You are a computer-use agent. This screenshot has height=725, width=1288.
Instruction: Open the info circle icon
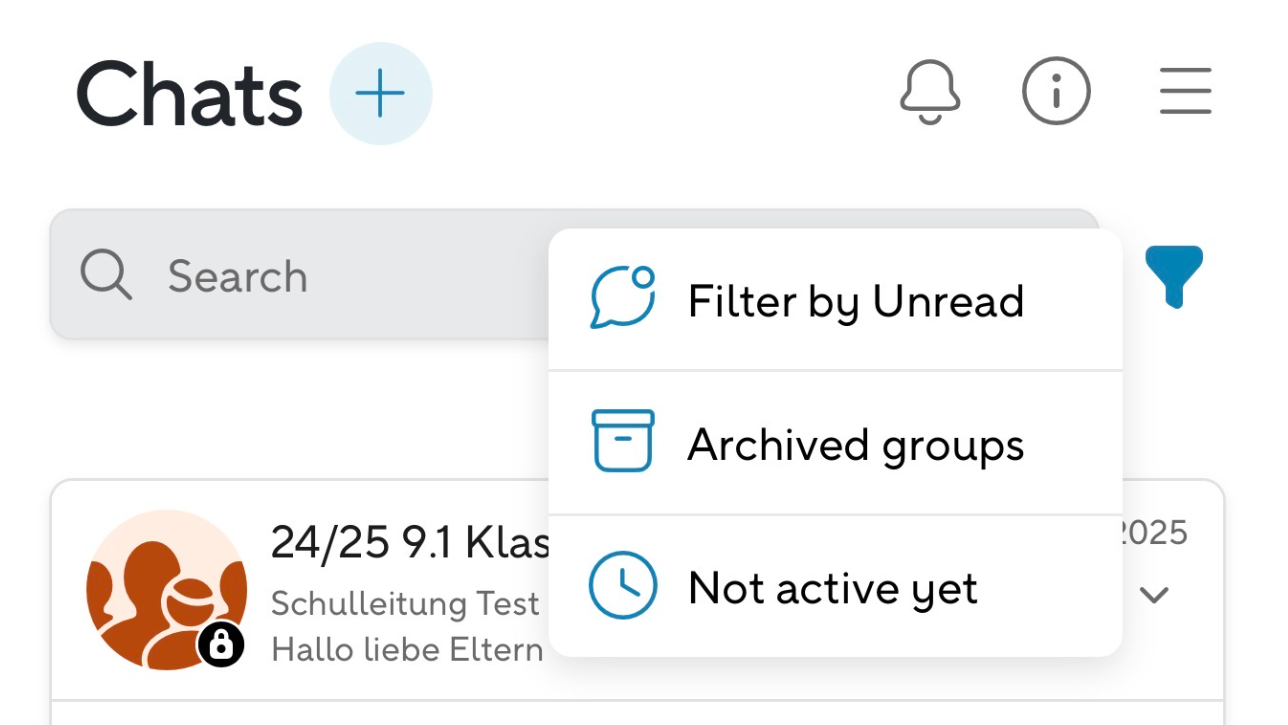click(x=1056, y=92)
